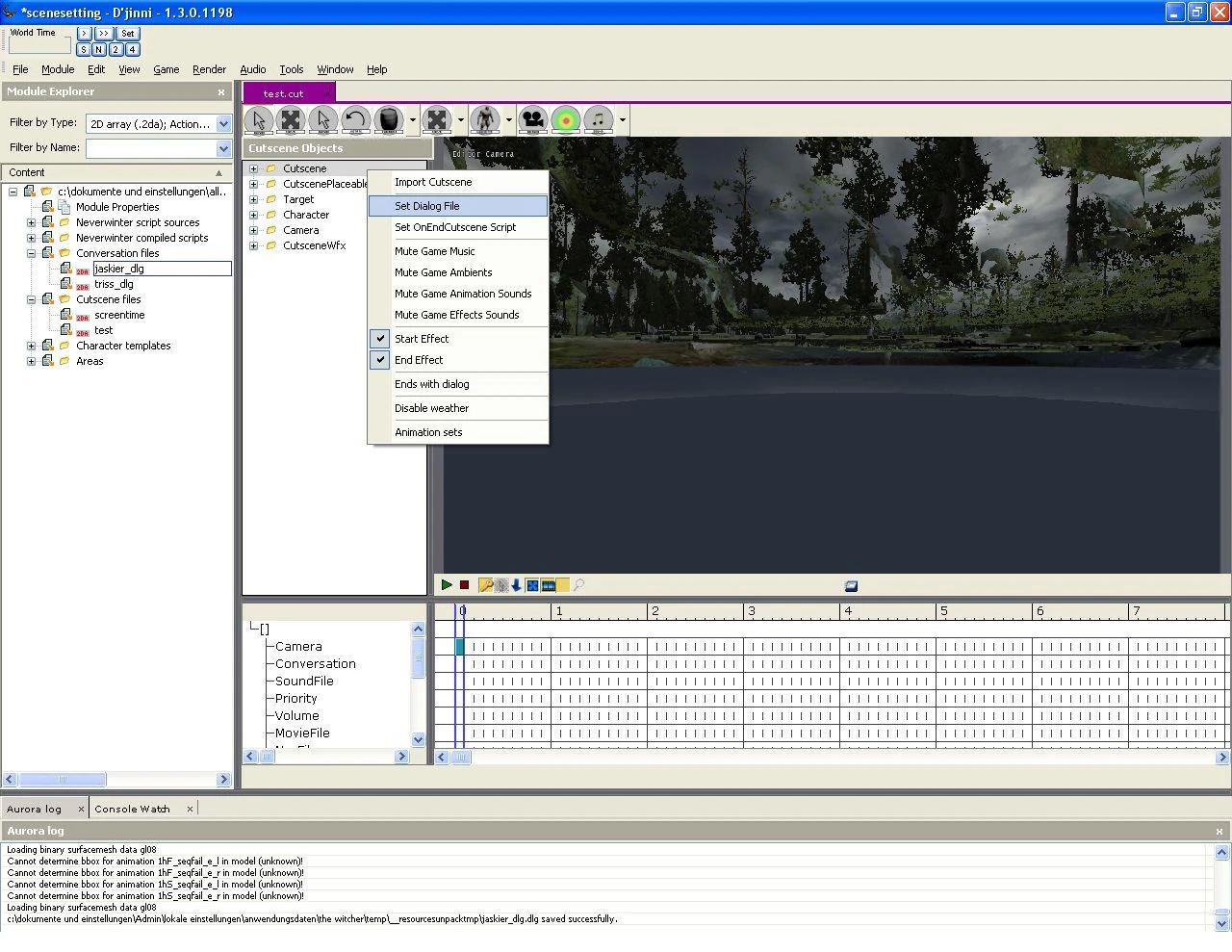Close the Module Explorer panel
The width and height of the screenshot is (1232, 952).
click(x=221, y=92)
